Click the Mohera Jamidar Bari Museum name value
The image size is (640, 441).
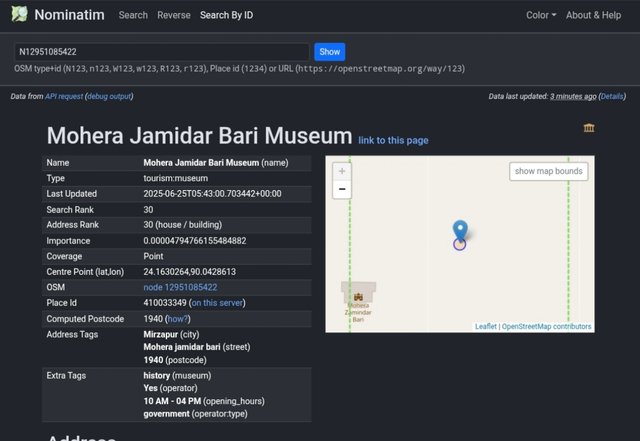coord(216,163)
